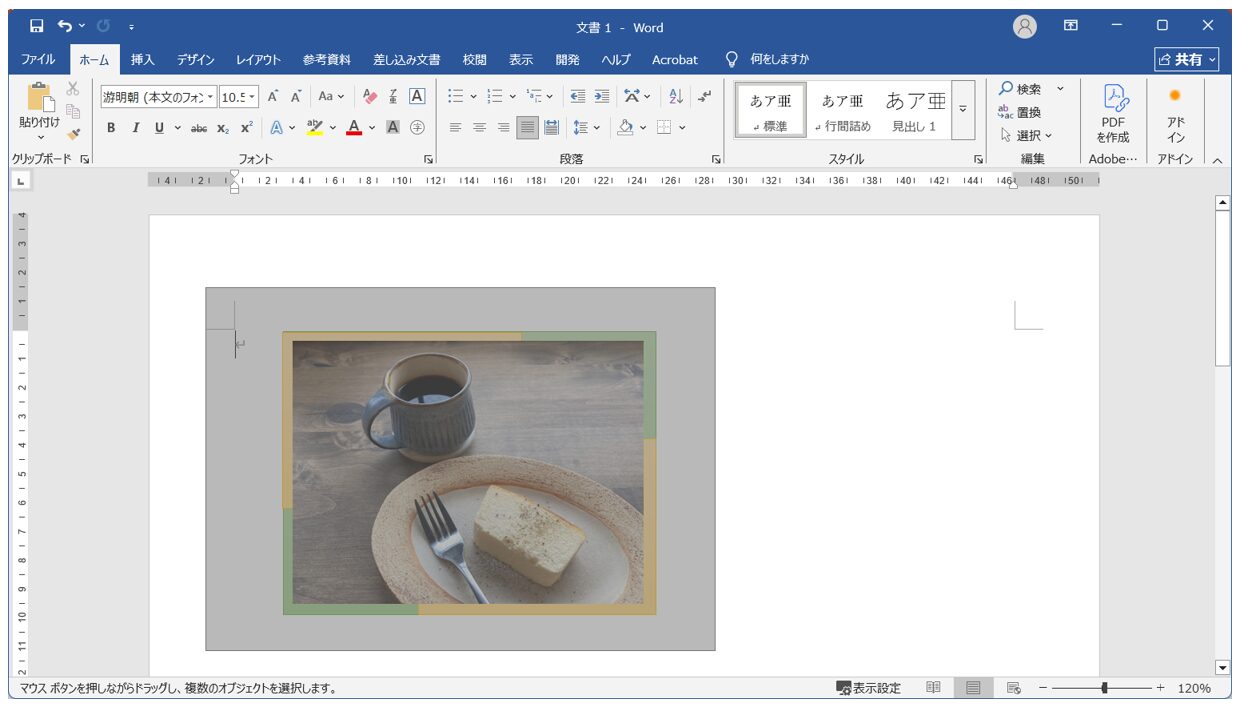Open the phonetic guide (ruby) tool
The image size is (1240, 708).
point(393,97)
